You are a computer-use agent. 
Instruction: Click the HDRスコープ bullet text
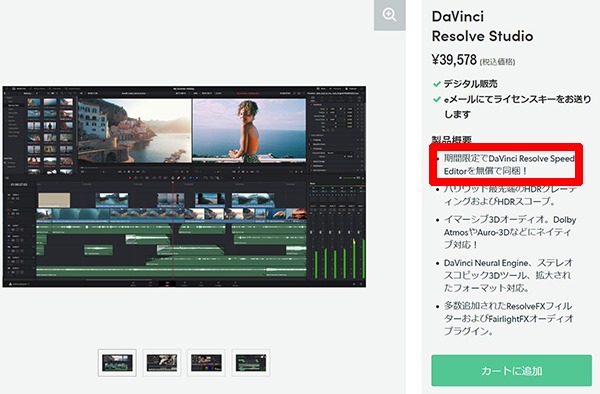[x=510, y=195]
